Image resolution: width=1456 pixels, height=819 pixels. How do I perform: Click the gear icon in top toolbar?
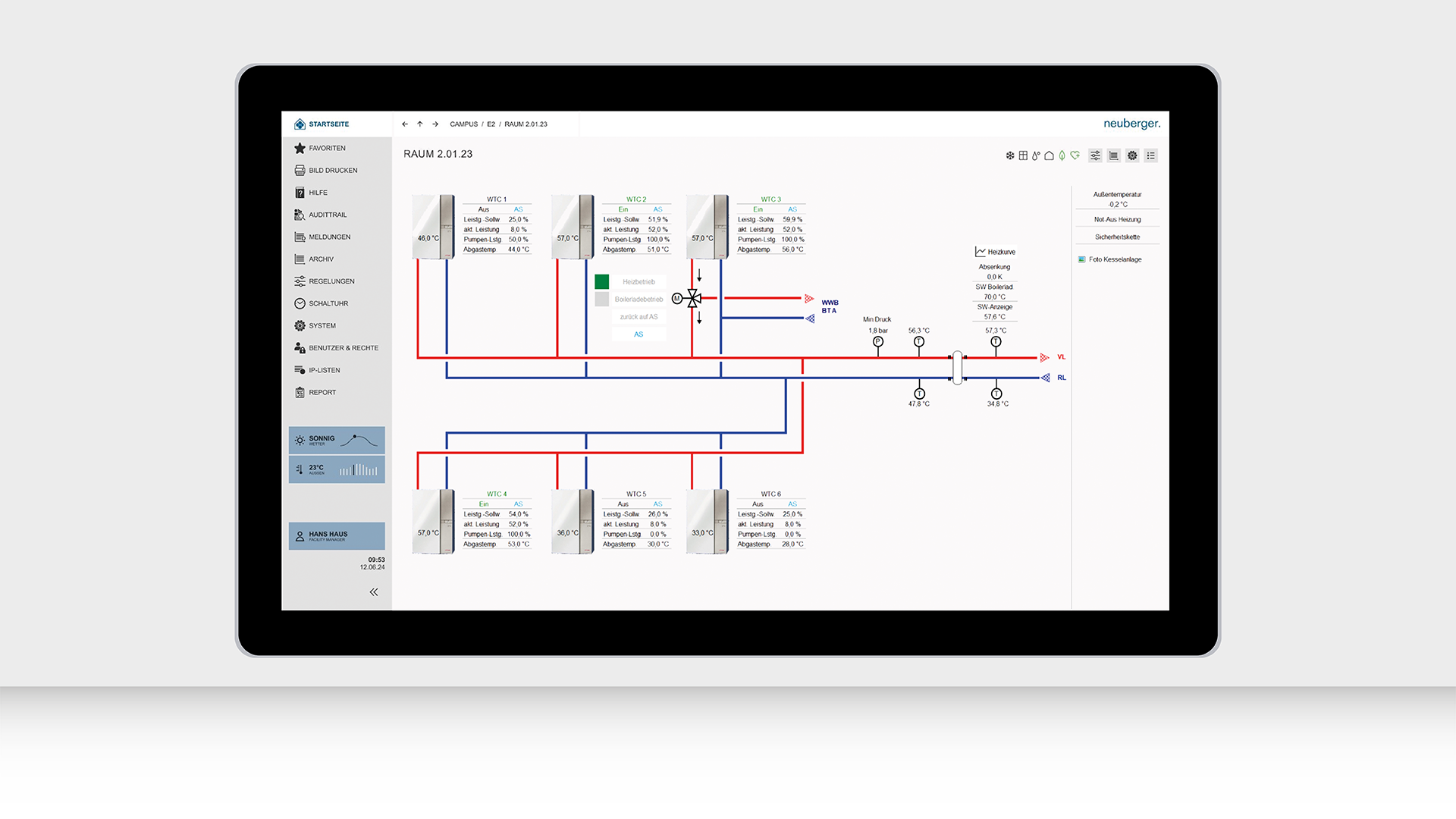pyautogui.click(x=1132, y=155)
